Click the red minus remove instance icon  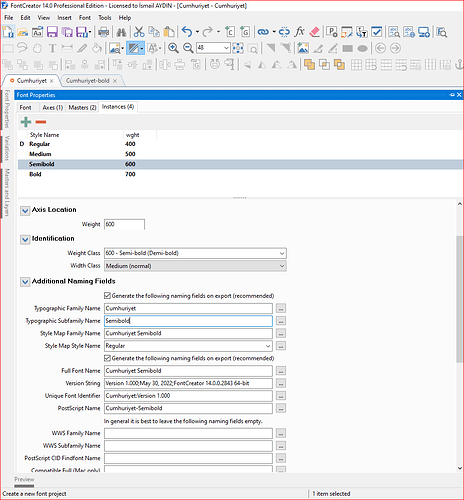pos(41,122)
